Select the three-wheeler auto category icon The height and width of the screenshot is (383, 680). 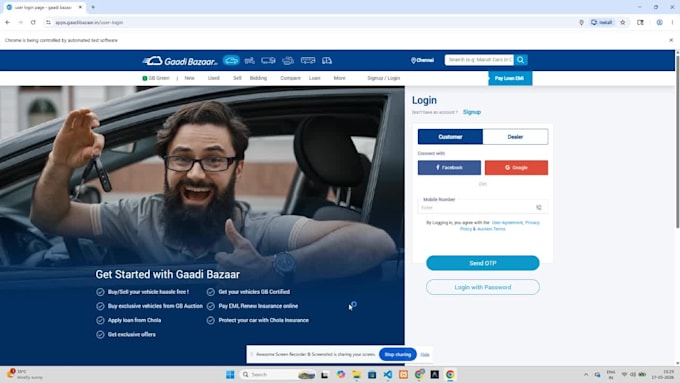tap(288, 61)
